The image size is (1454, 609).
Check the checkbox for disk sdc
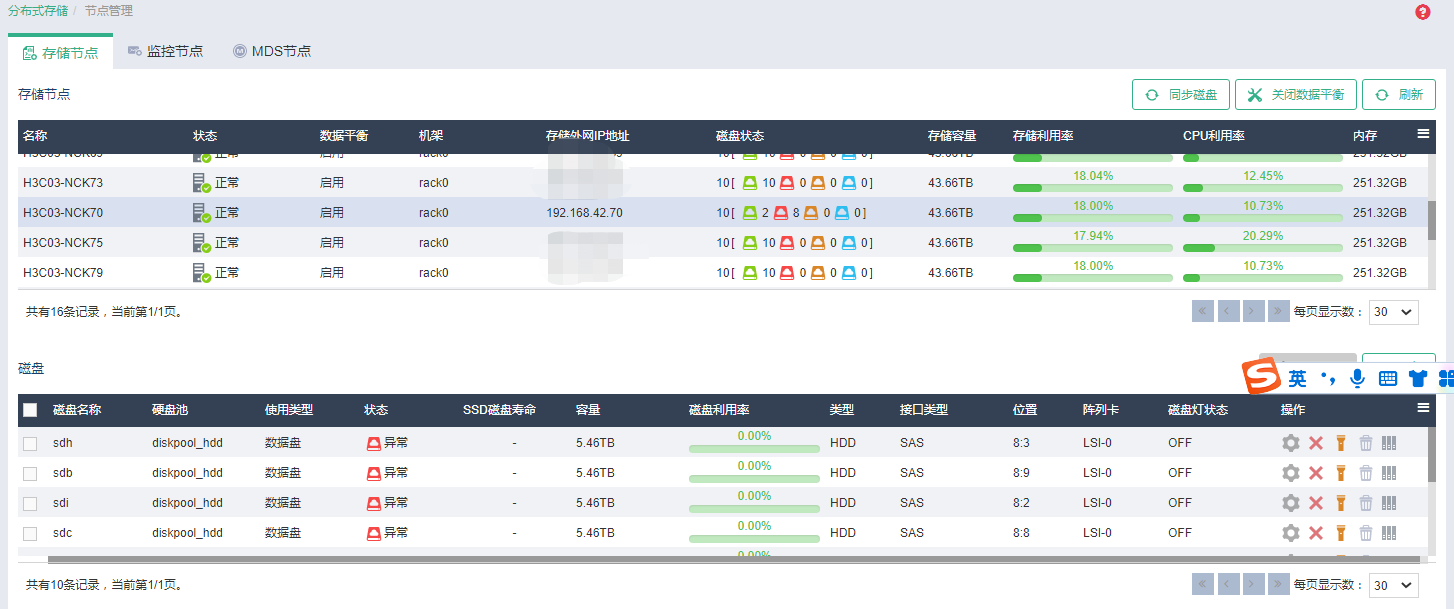[30, 533]
